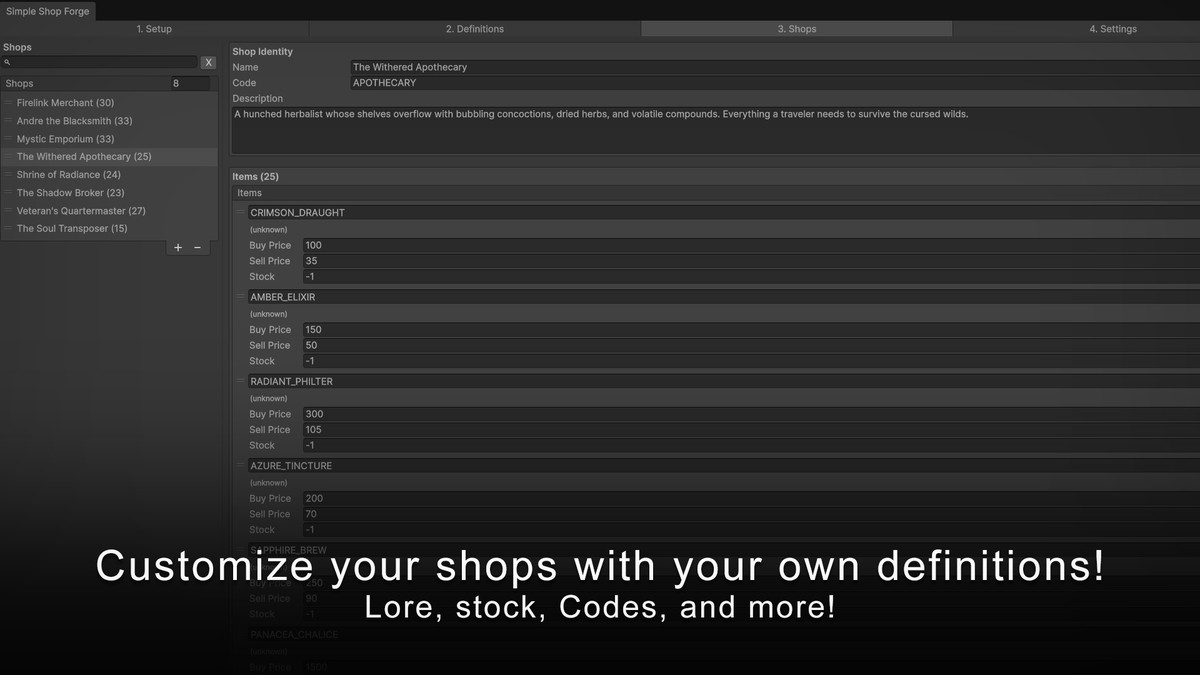Open the 2. Definitions tab
The width and height of the screenshot is (1200, 675).
(475, 29)
